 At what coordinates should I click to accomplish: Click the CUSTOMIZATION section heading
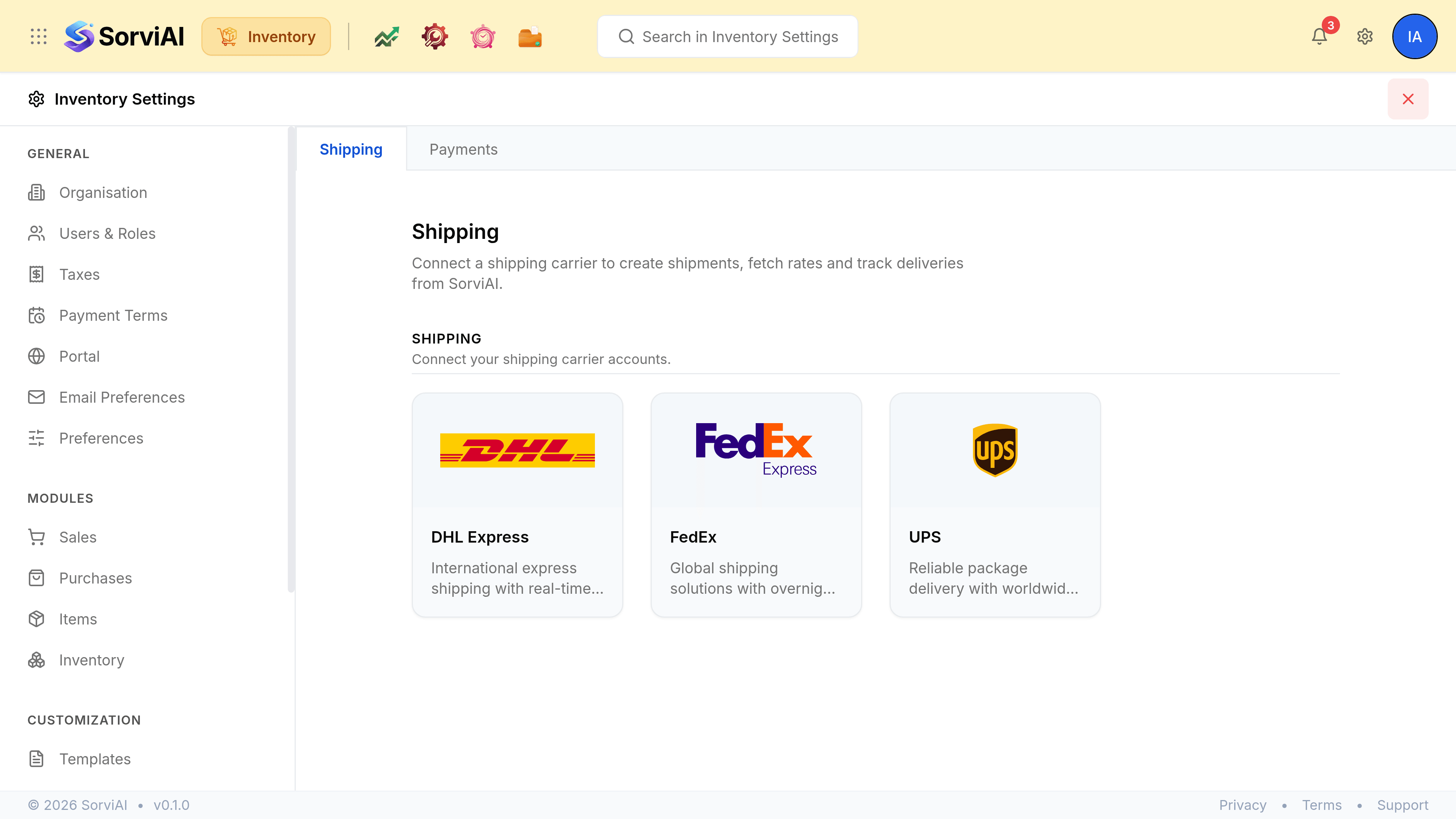[84, 720]
